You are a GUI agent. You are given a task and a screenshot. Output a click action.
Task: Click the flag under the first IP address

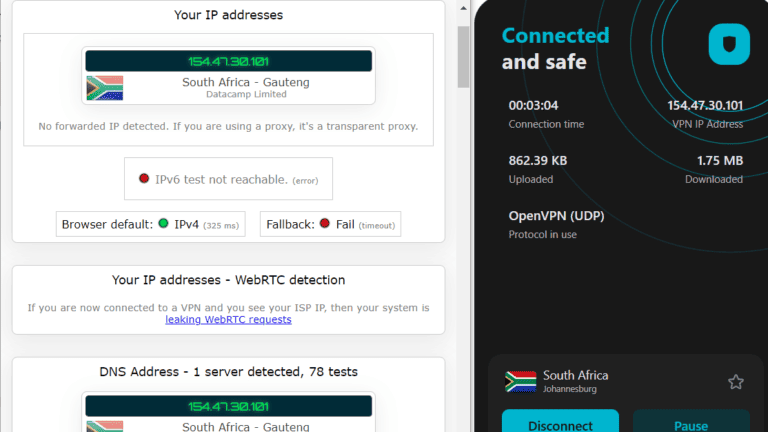[x=104, y=88]
